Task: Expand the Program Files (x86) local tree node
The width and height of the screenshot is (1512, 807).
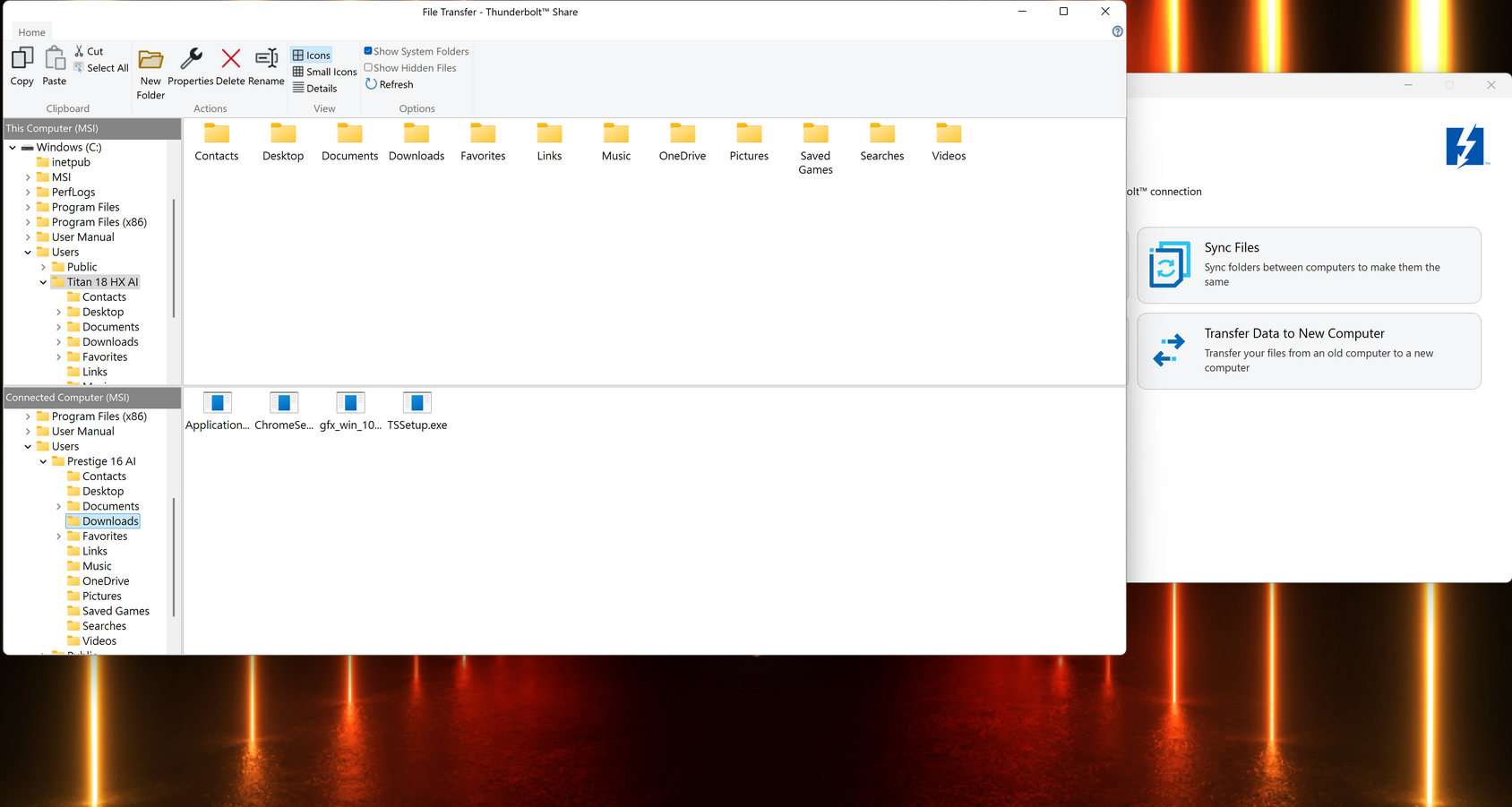Action: [x=28, y=222]
